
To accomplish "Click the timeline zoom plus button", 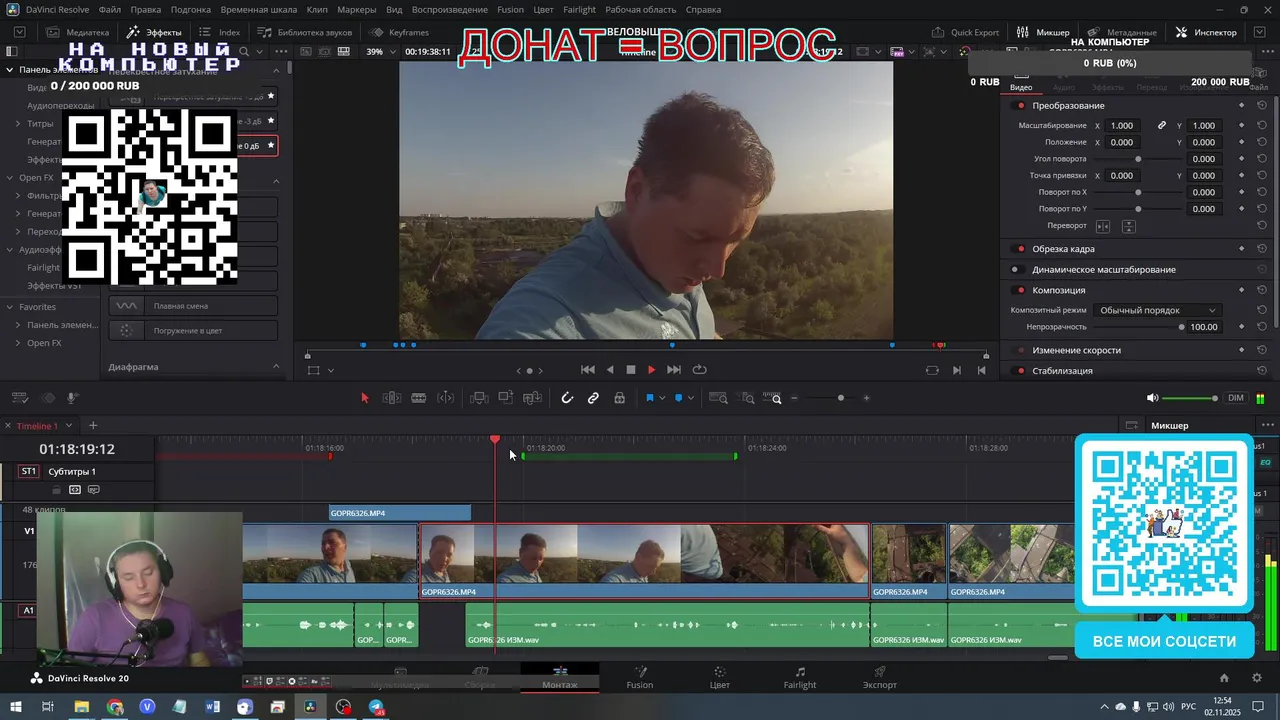I will coord(866,398).
